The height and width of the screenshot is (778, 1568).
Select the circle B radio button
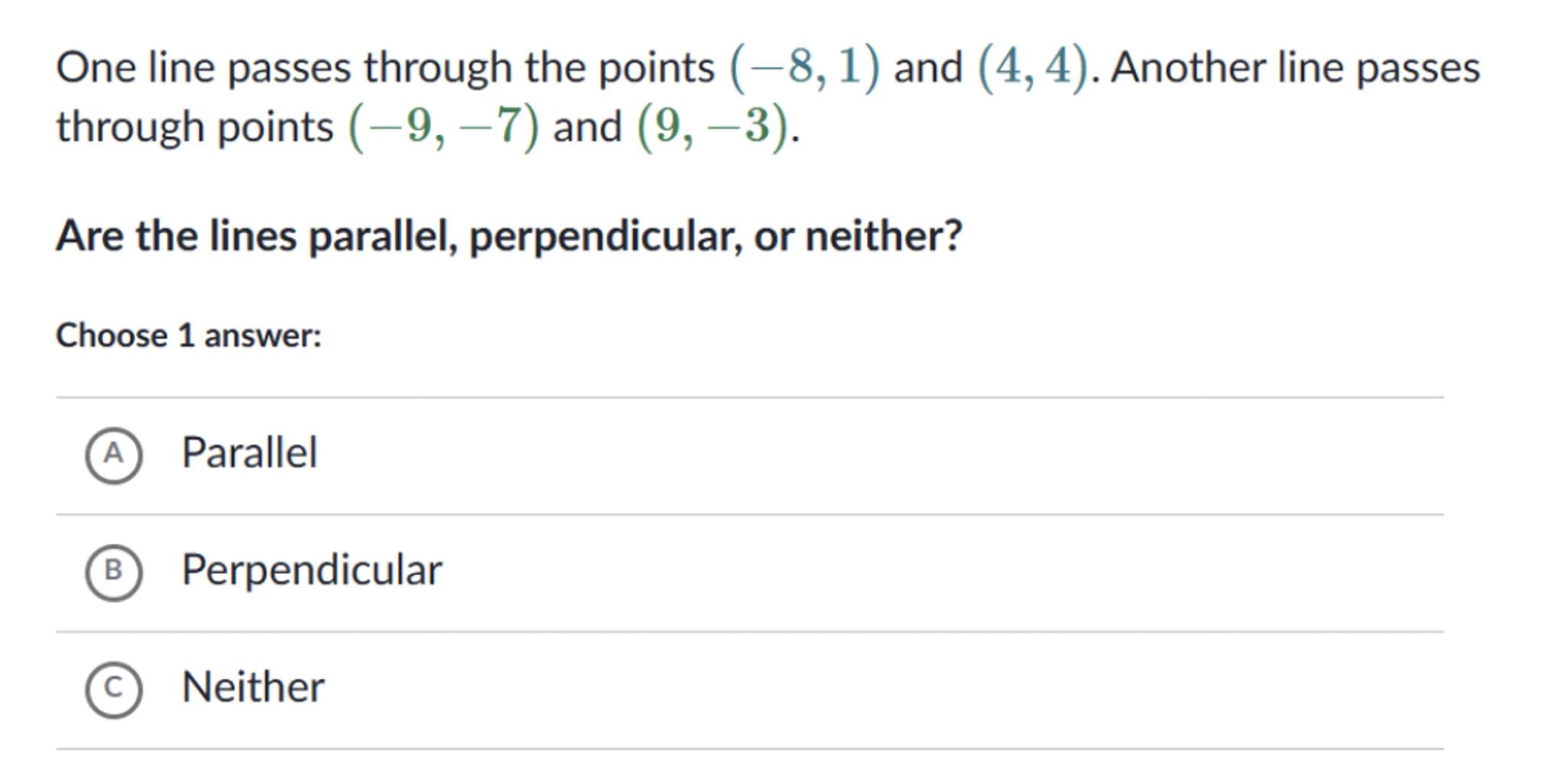[113, 572]
